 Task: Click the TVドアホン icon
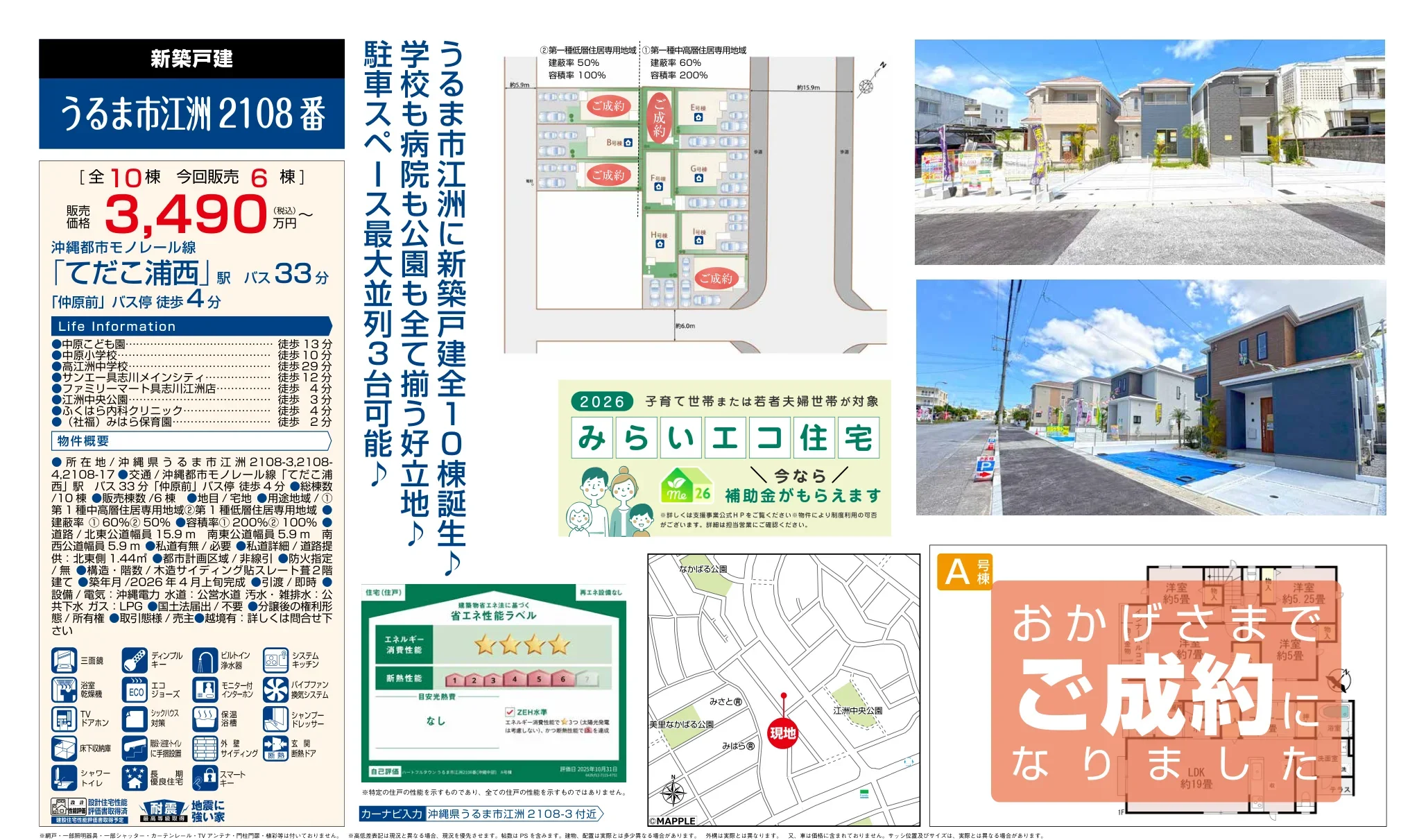[x=64, y=719]
